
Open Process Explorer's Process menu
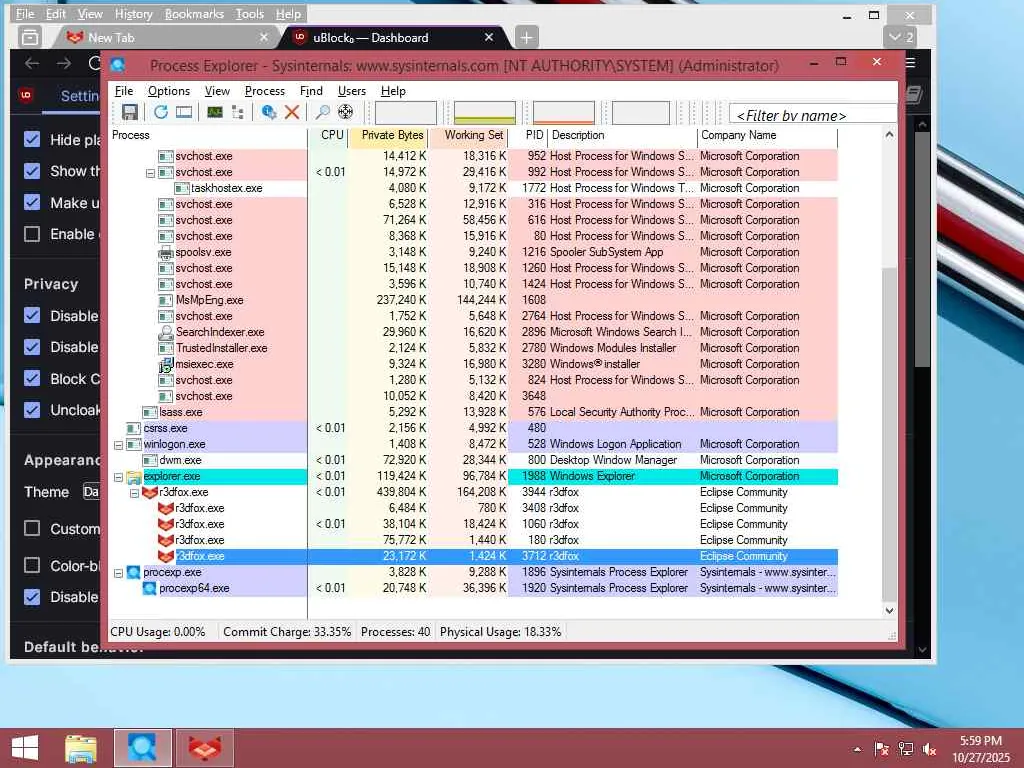click(264, 91)
